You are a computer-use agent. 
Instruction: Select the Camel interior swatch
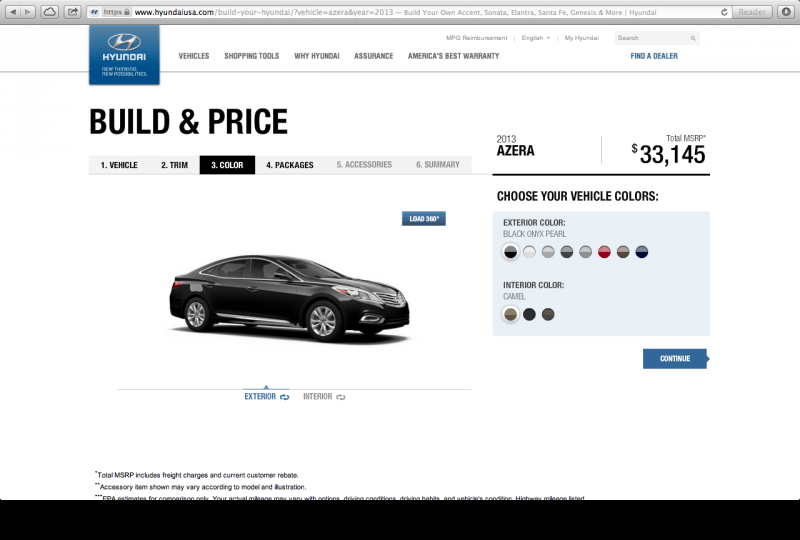coord(510,314)
